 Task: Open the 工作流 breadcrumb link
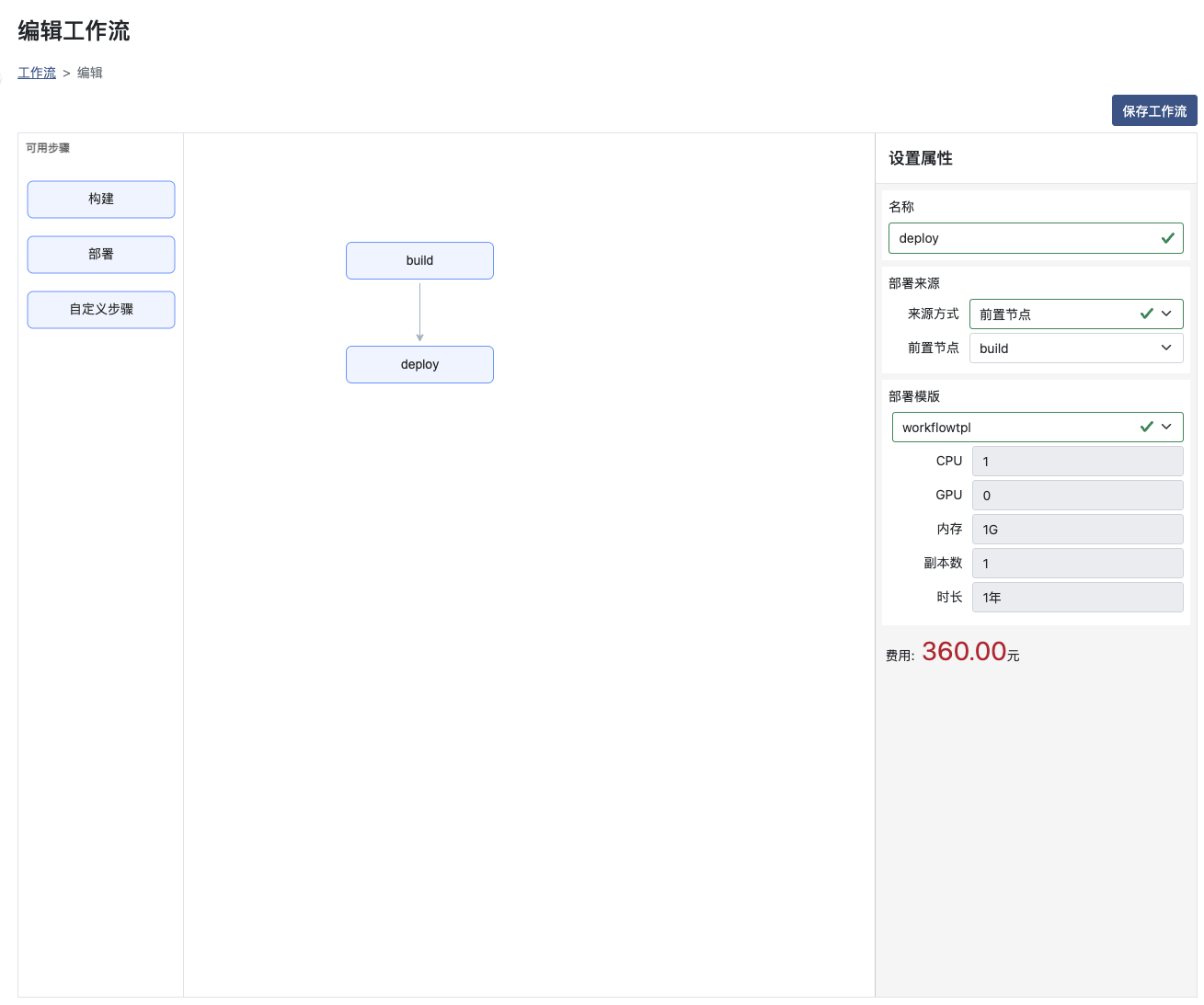(x=37, y=73)
